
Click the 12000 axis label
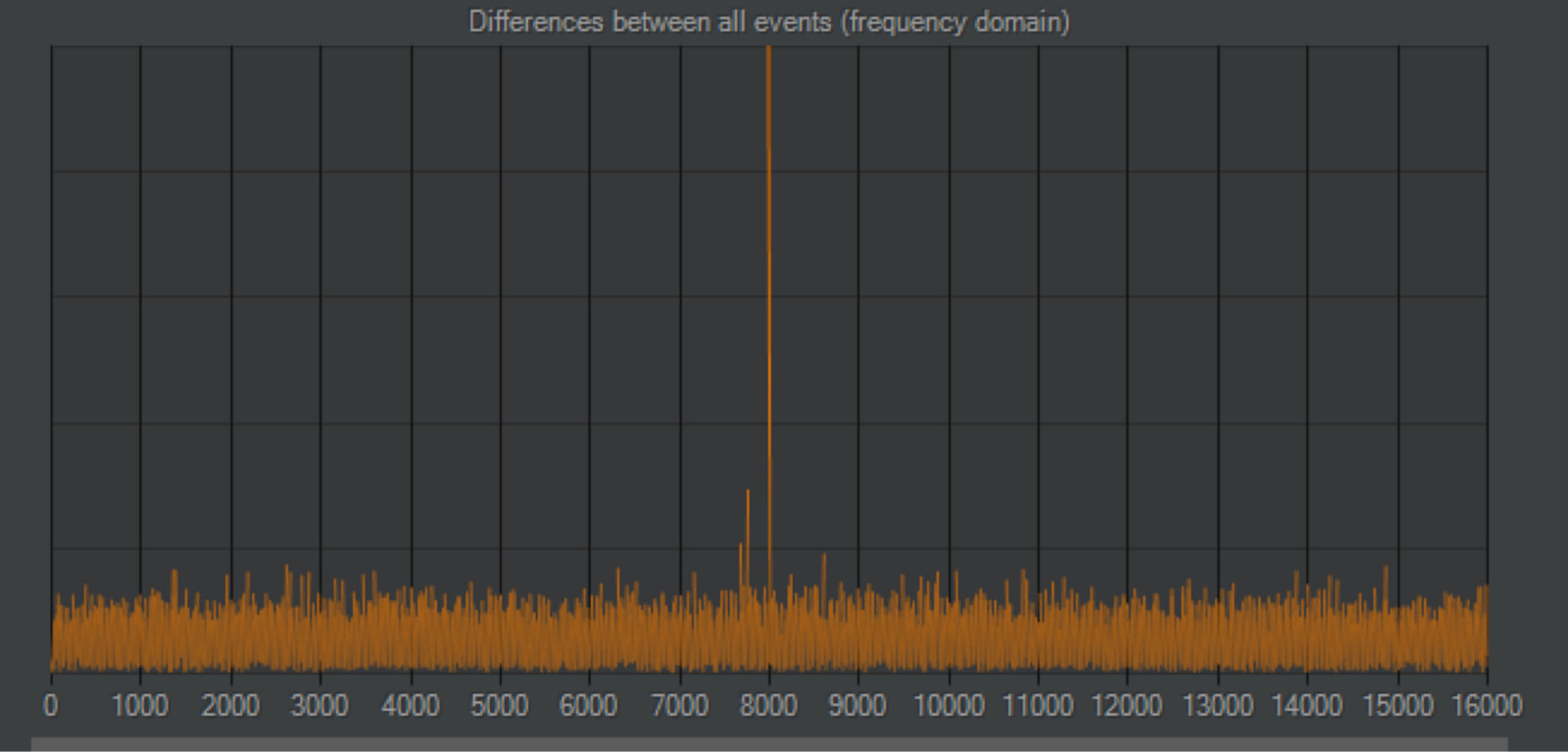pos(1127,705)
